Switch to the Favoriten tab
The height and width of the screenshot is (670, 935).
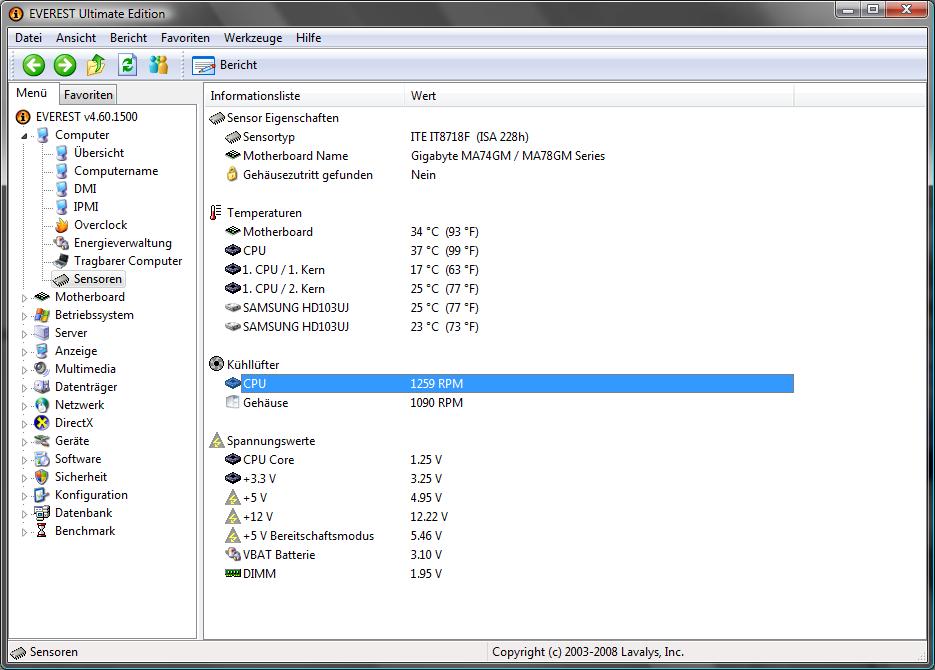point(88,95)
